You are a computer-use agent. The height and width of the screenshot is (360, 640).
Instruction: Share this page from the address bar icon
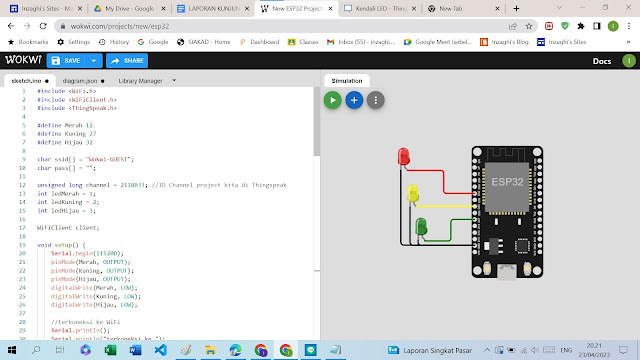click(x=513, y=26)
